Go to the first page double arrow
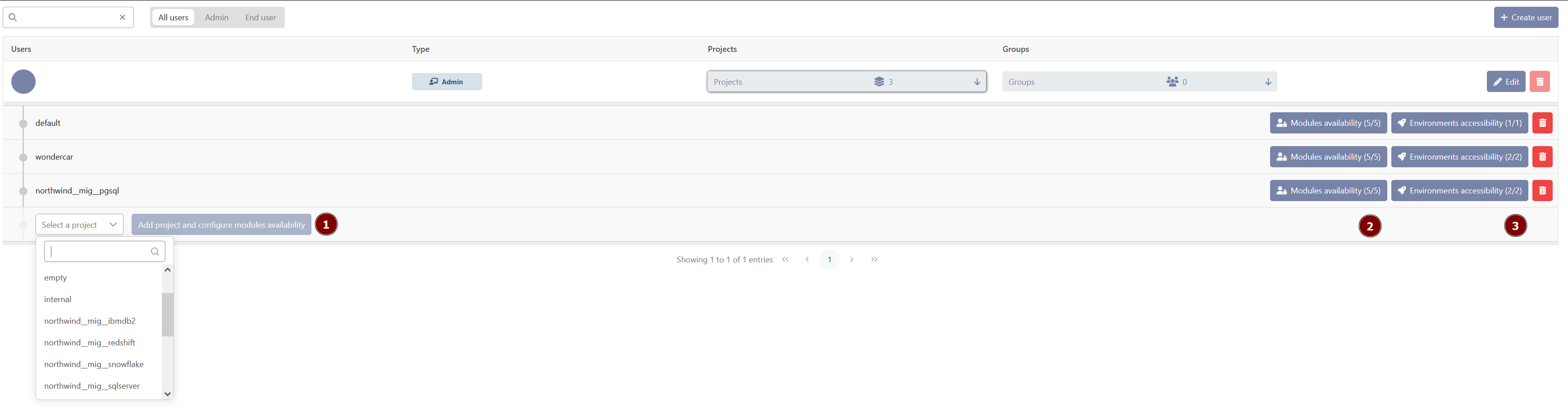This screenshot has width=1568, height=418. [x=785, y=260]
